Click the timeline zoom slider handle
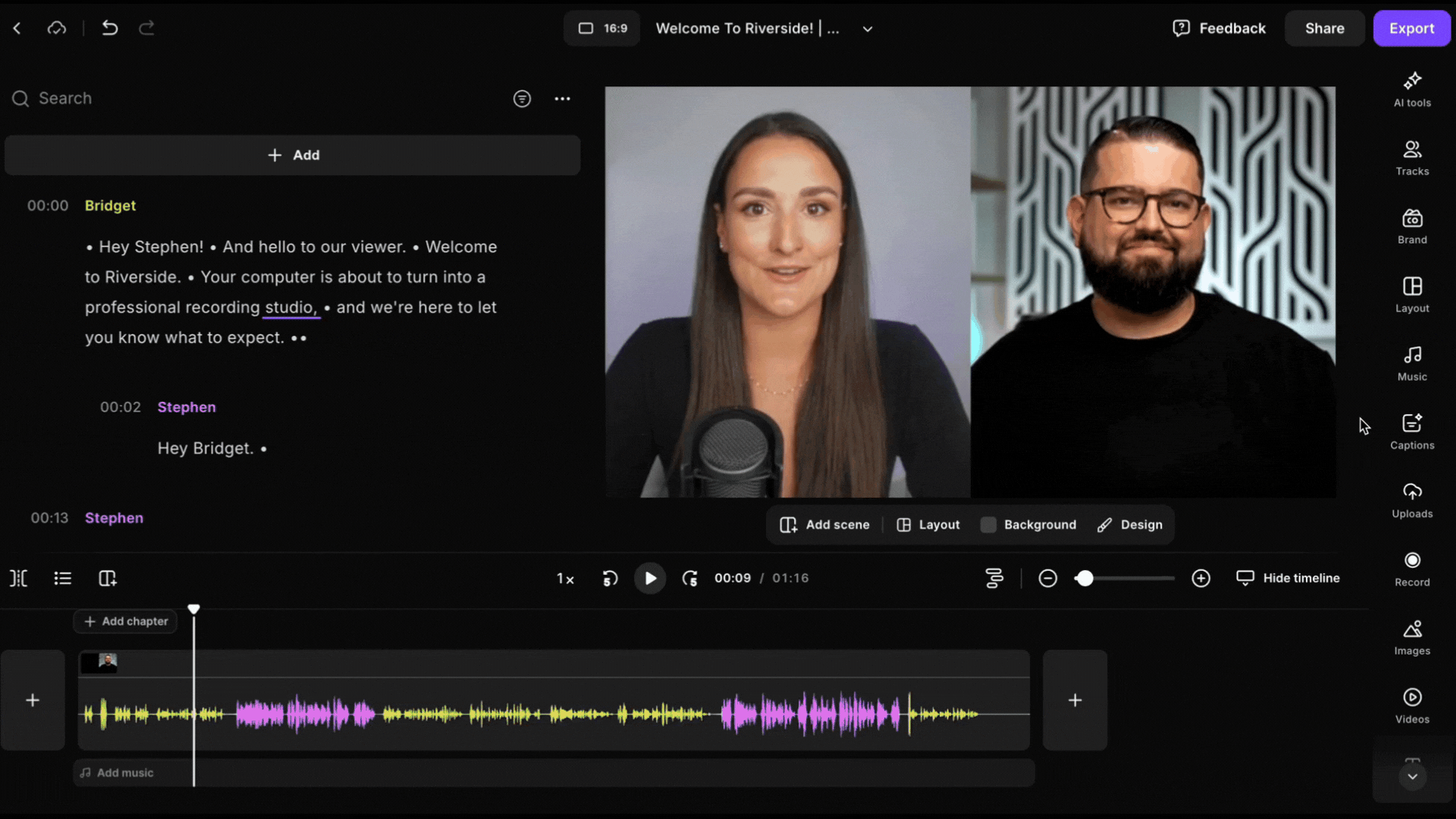 pos(1085,579)
